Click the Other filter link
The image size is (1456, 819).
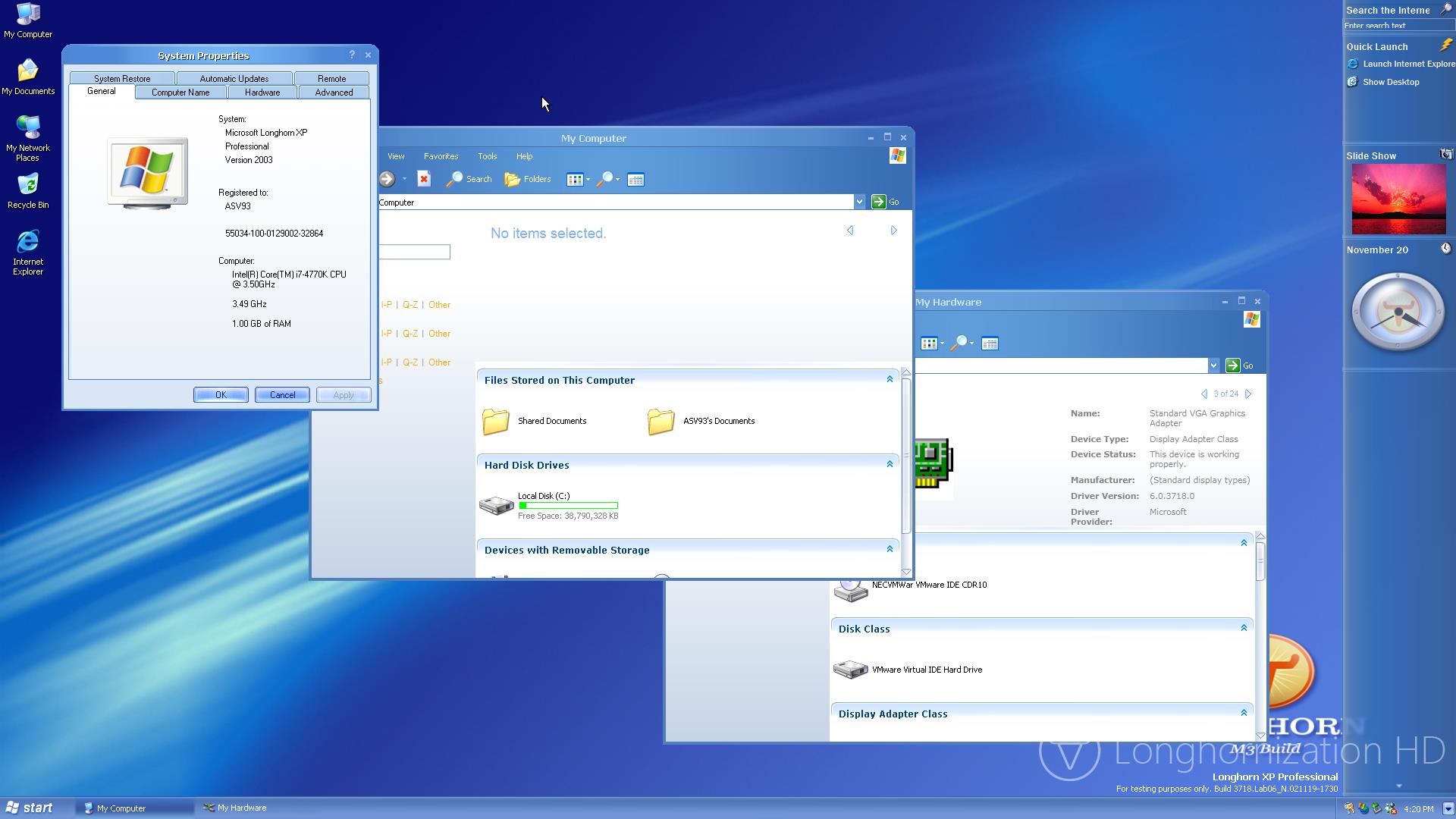click(439, 305)
